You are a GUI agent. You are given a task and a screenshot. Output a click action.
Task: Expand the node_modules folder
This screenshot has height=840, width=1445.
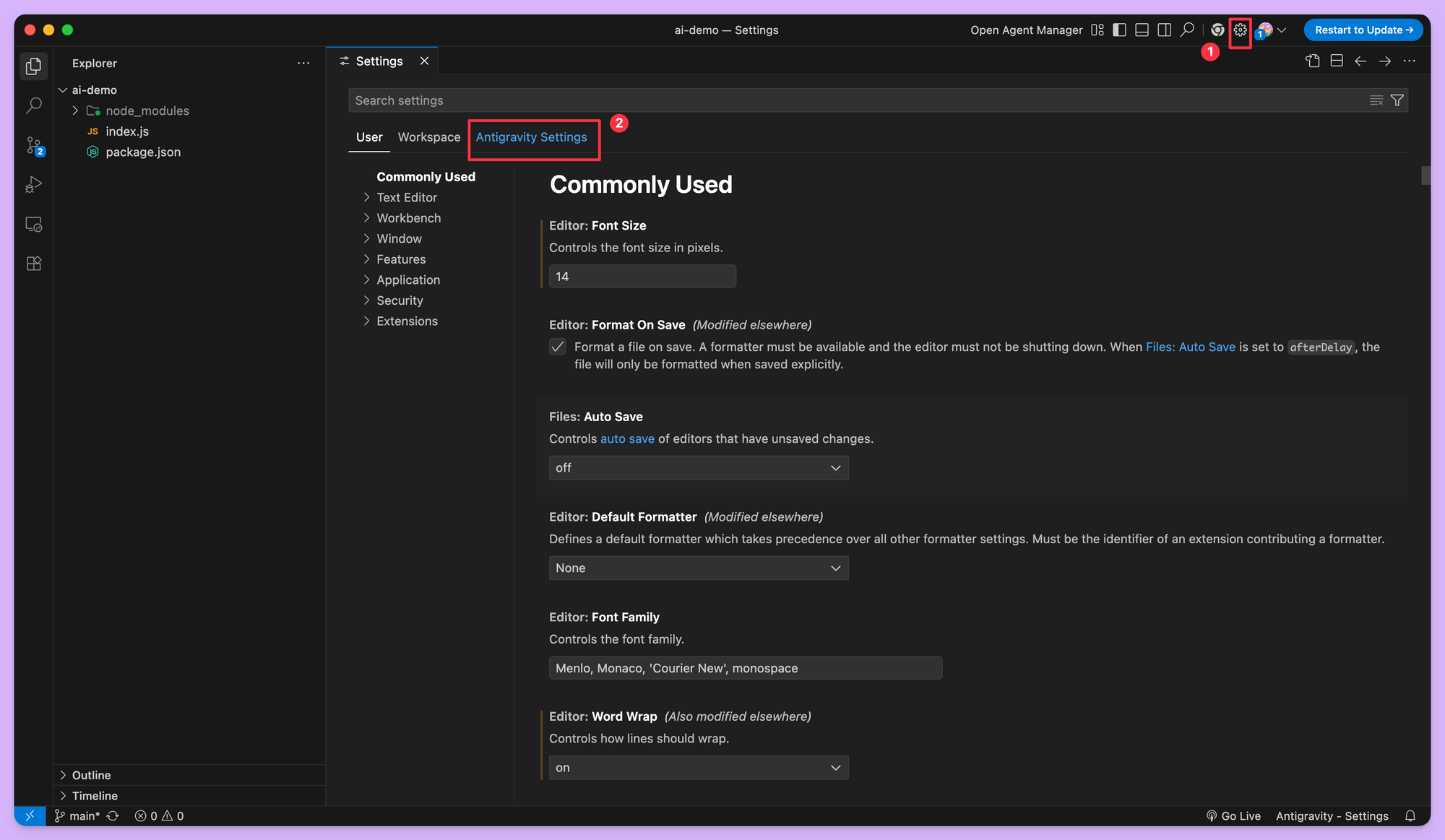coord(147,111)
